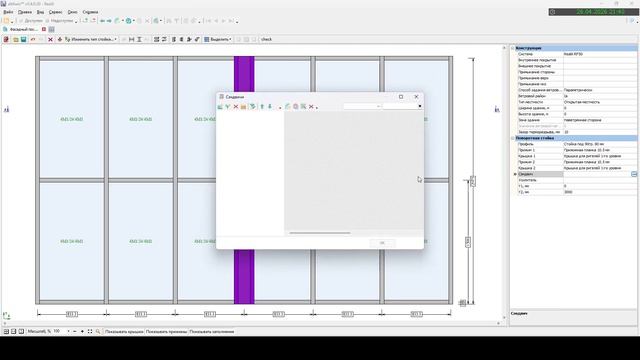Click the vertical scrollbar of the drawing canvas

(504, 182)
